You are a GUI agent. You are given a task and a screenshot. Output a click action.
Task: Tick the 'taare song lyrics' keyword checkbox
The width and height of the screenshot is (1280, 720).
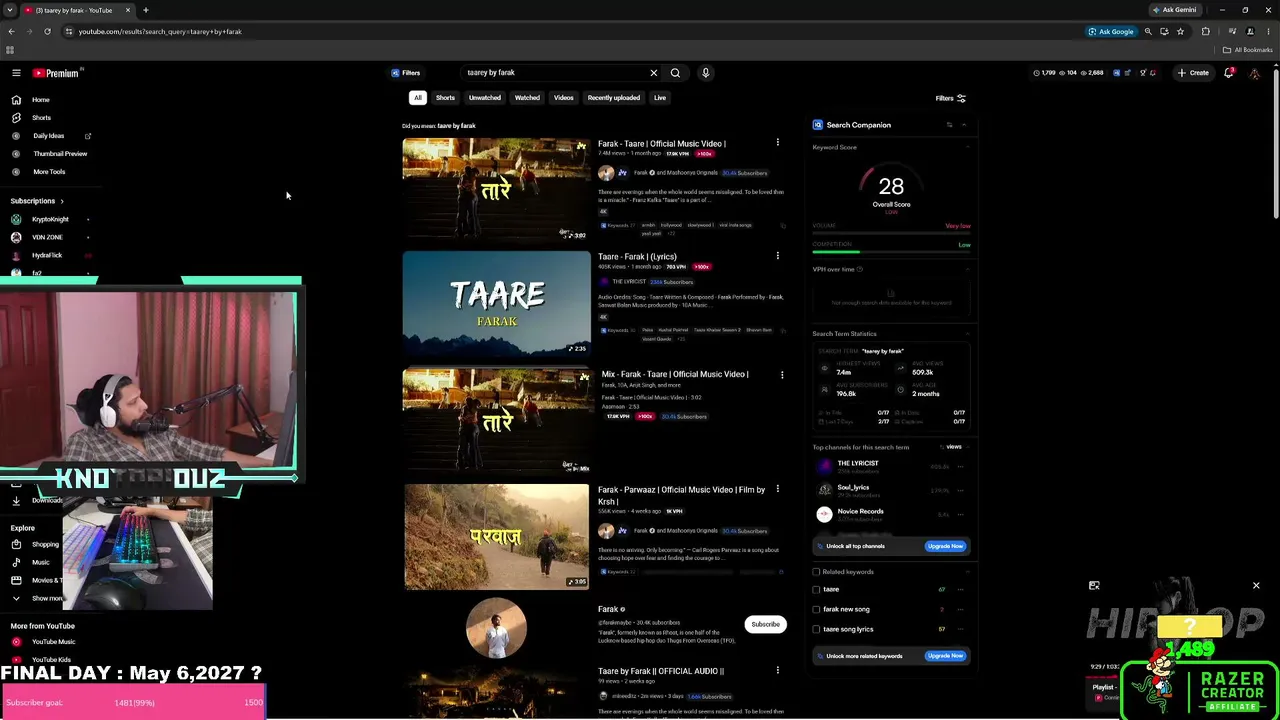[x=816, y=629]
